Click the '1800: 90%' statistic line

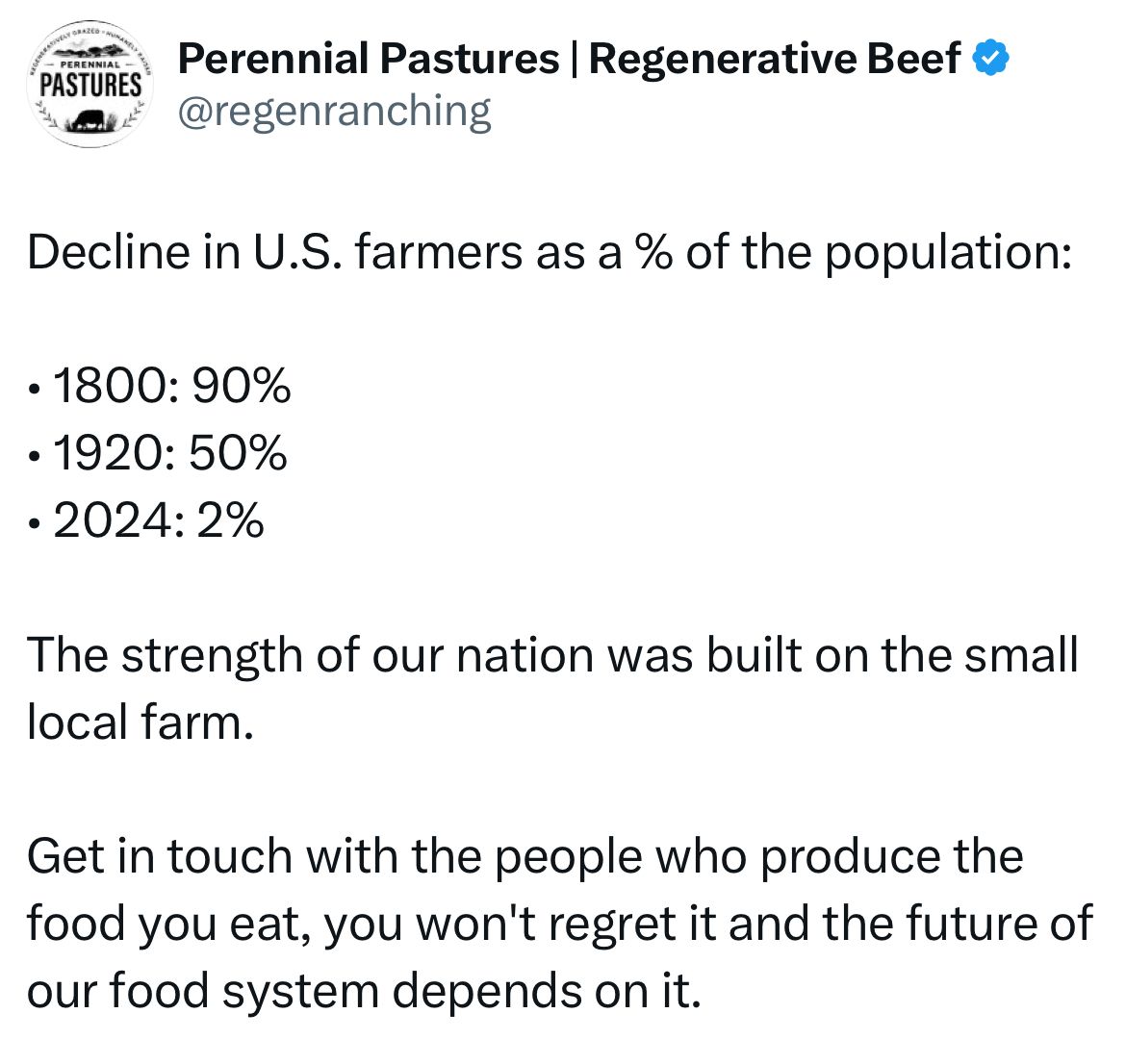(171, 386)
